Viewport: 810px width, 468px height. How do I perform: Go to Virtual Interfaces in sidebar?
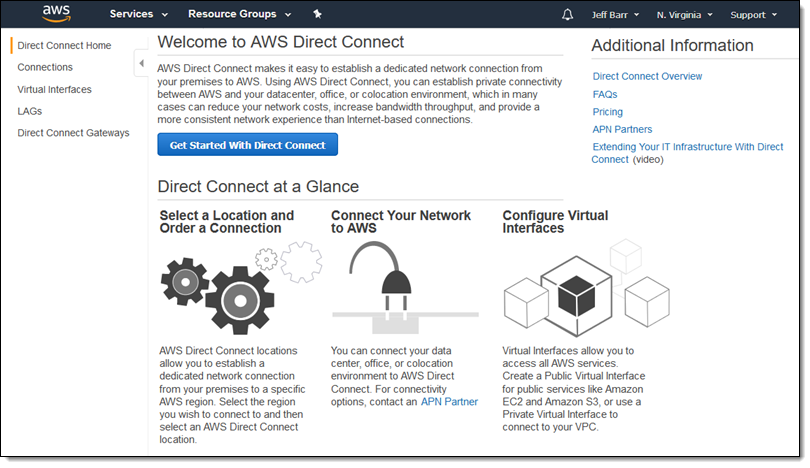click(54, 89)
